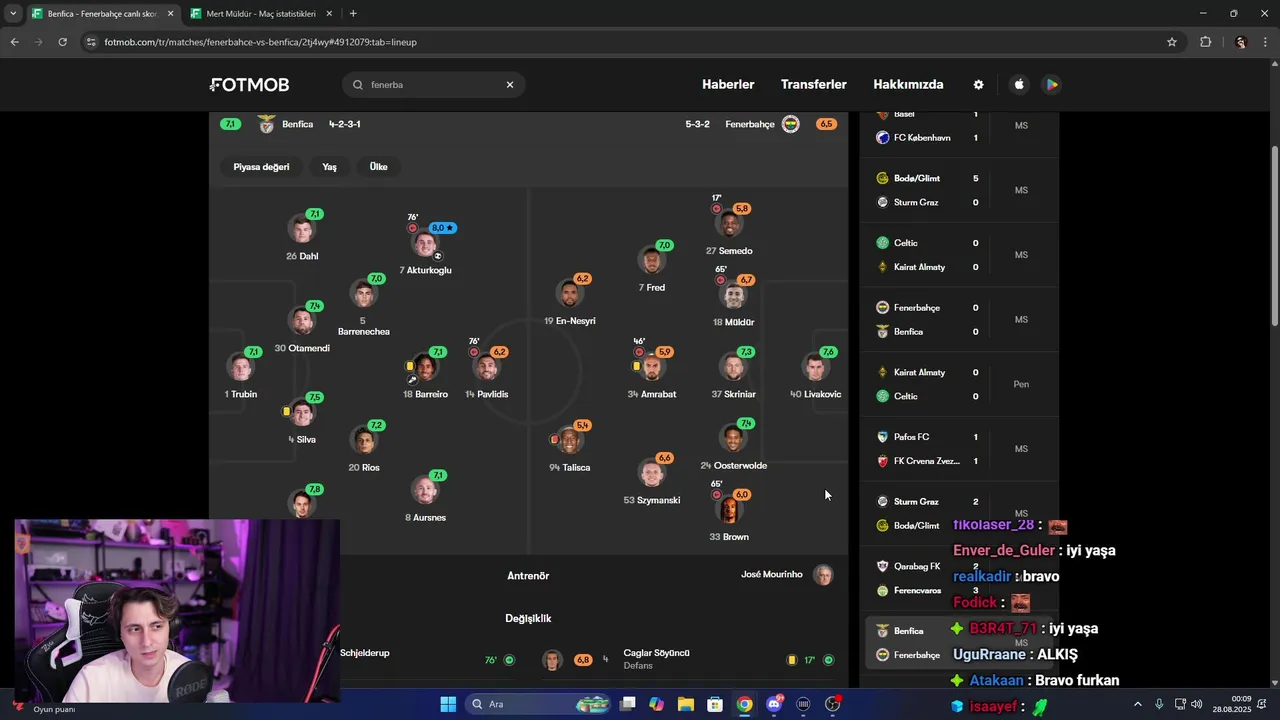Open a new browser tab
Screen dimensions: 1280x720
pos(353,14)
